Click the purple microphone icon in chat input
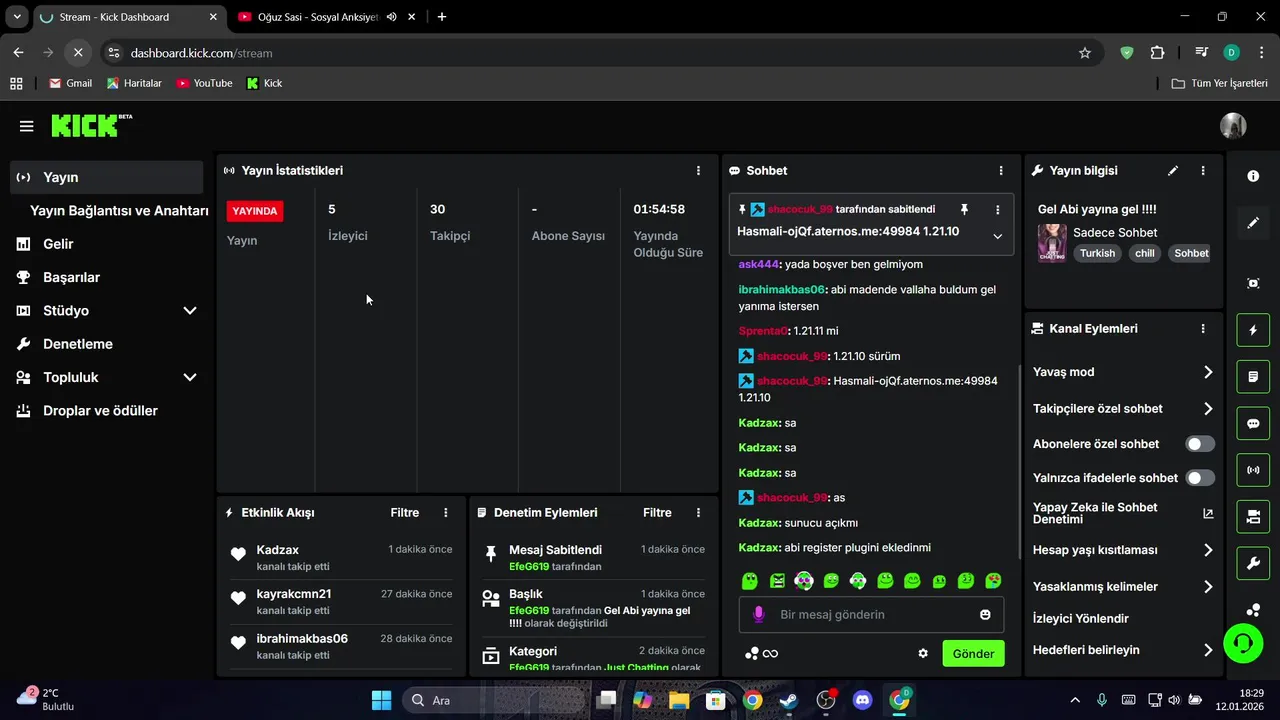This screenshot has height=720, width=1280. (758, 614)
